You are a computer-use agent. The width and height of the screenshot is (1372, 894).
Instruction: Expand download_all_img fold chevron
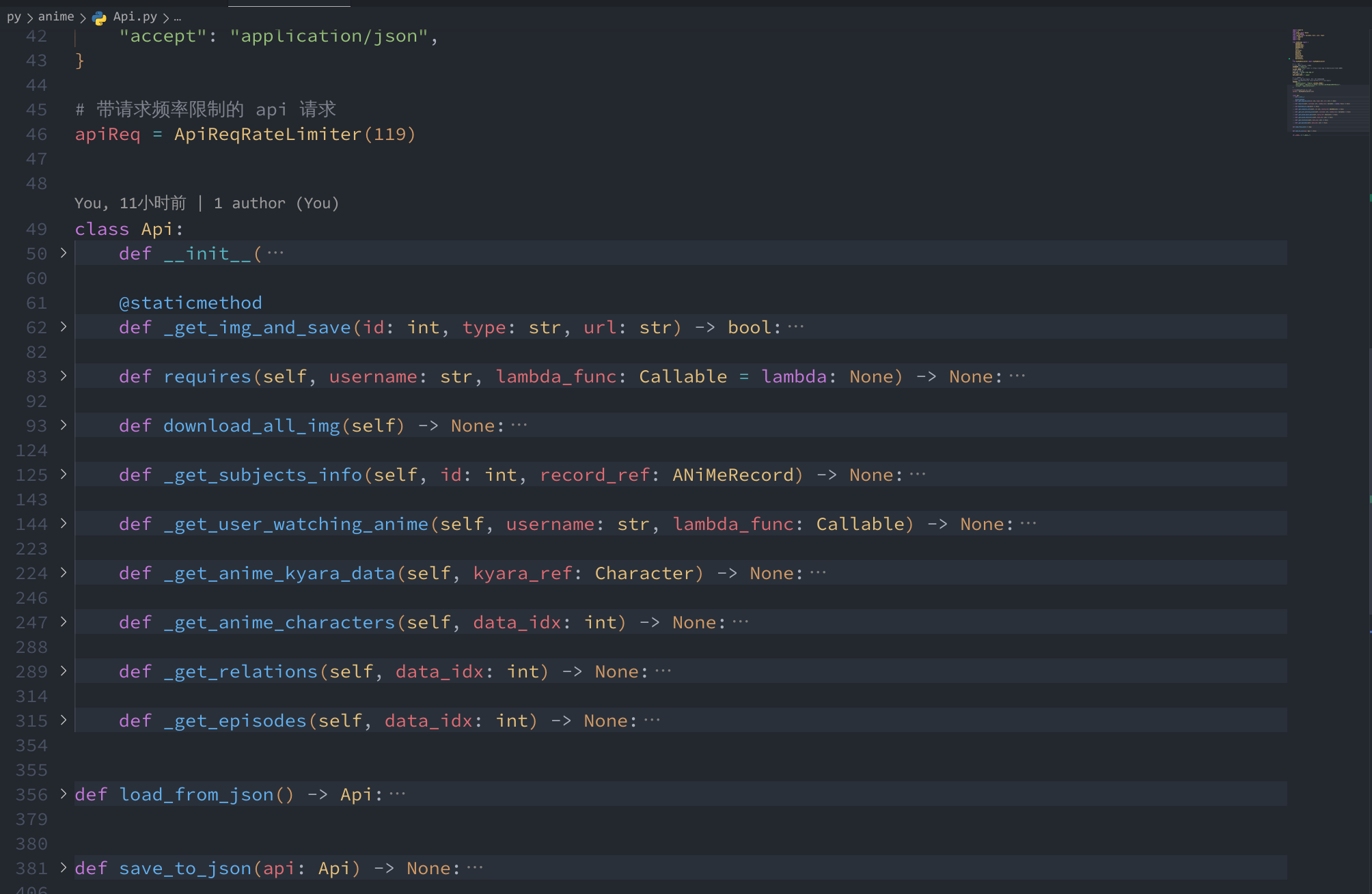(64, 425)
